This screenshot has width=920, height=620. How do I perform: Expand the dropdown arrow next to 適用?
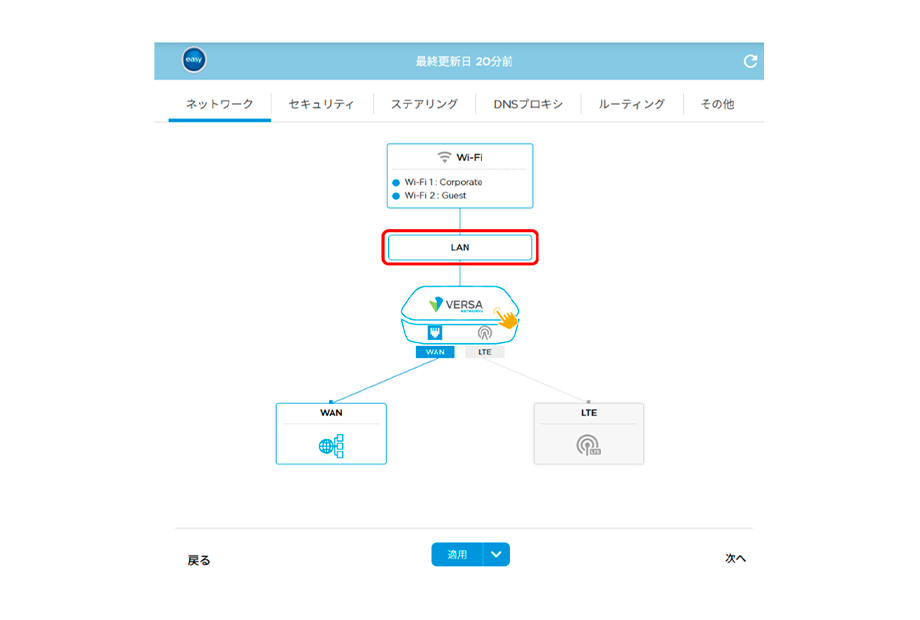tap(497, 555)
